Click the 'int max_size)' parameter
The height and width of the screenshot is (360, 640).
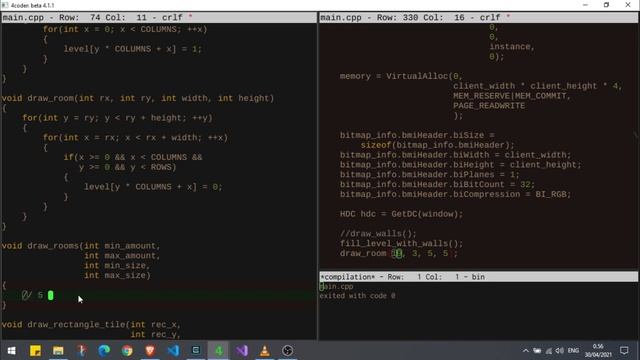(x=117, y=275)
